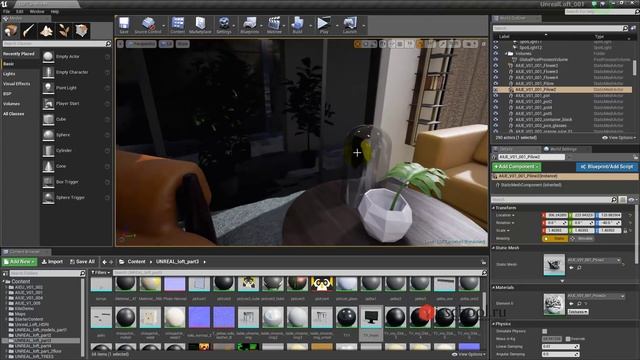The width and height of the screenshot is (640, 360).
Task: Select the Paint mode brush icon
Action: (x=29, y=31)
